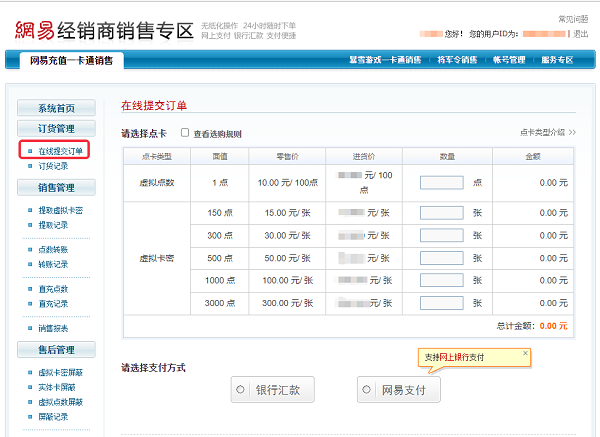
Task: Collapse the 订货管理 sidebar section
Action: 56,128
